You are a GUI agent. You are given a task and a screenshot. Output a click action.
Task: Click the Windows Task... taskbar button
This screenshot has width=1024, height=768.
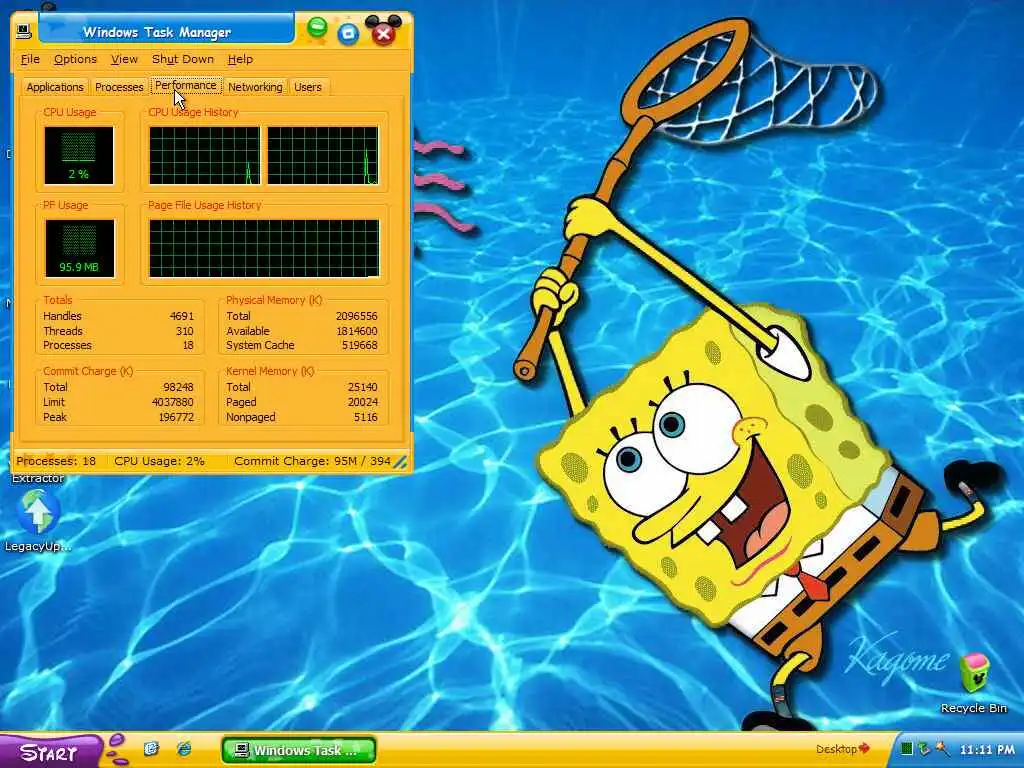(x=299, y=750)
